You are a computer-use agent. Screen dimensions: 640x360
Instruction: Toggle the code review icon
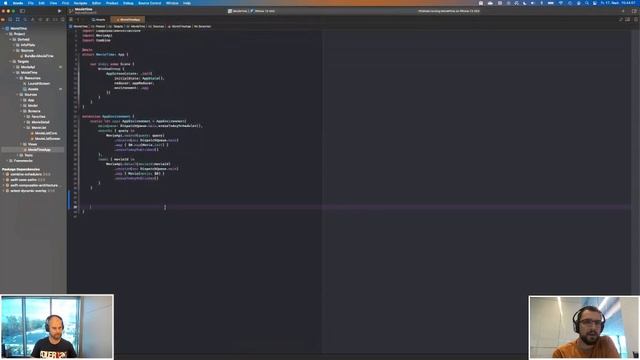(621, 19)
